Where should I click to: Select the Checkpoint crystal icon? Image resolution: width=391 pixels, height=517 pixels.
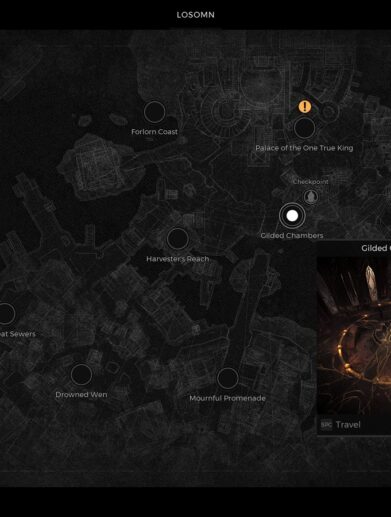click(x=311, y=197)
